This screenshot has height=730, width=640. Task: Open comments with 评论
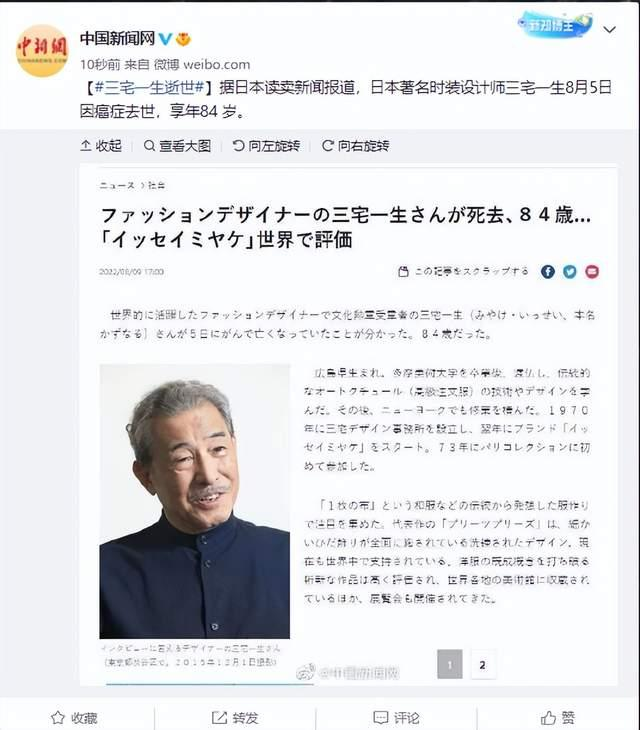click(x=396, y=717)
